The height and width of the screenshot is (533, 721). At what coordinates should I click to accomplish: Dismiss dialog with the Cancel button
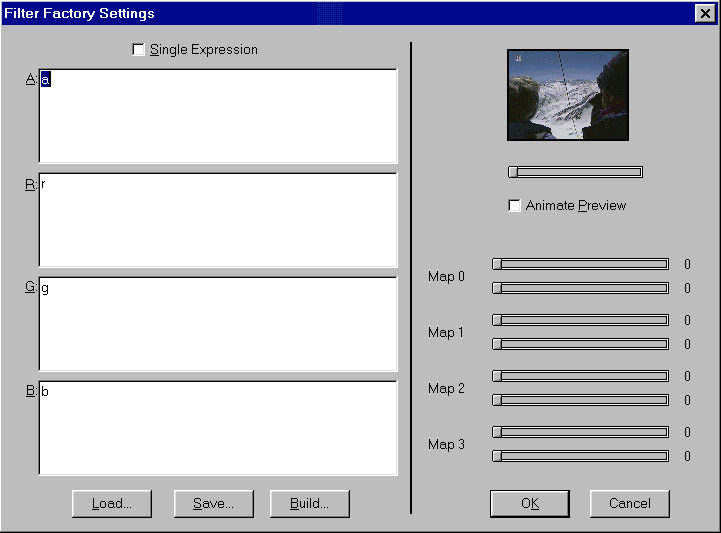(x=629, y=503)
